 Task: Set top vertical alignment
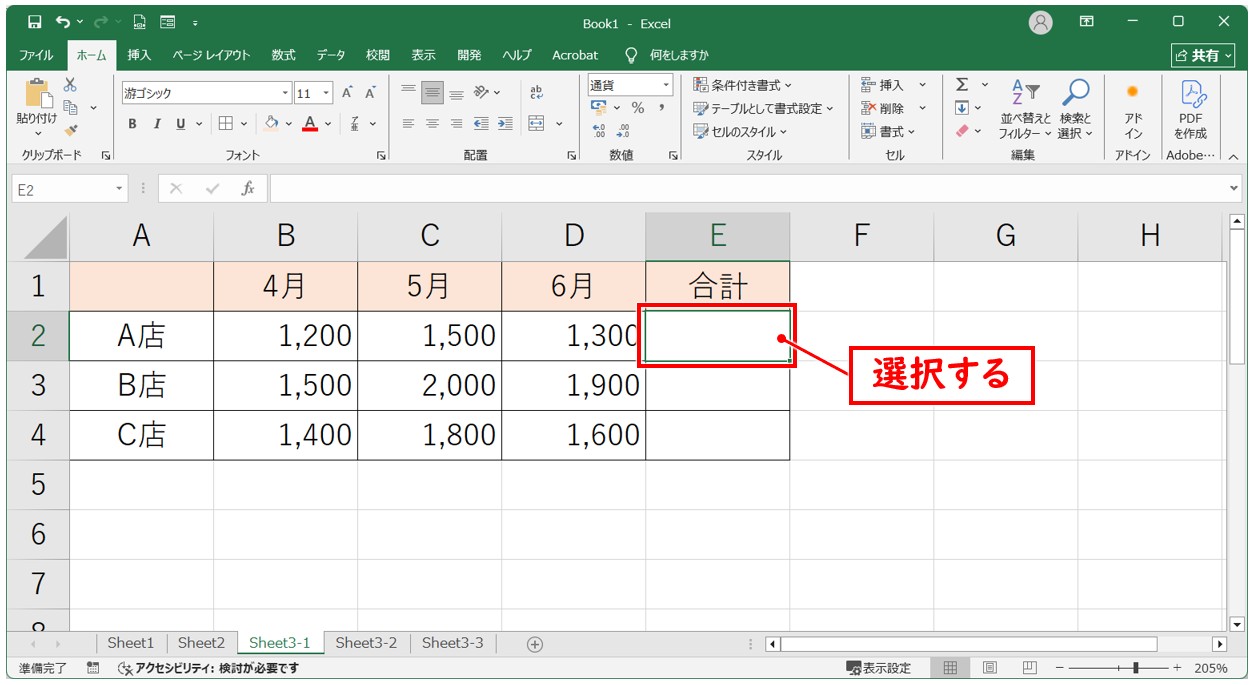tap(408, 93)
